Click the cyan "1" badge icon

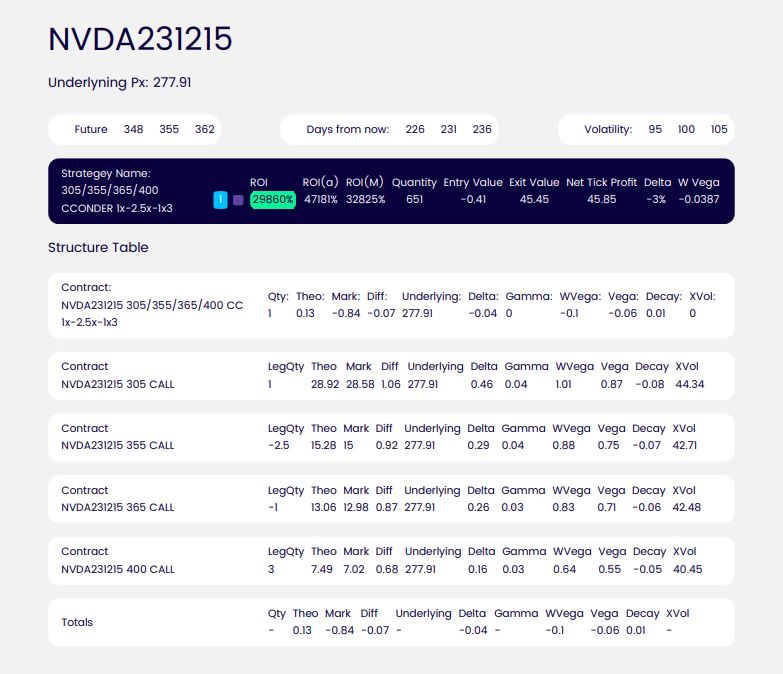click(x=220, y=200)
